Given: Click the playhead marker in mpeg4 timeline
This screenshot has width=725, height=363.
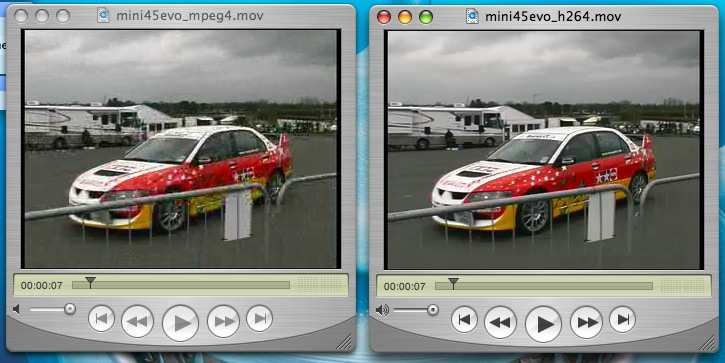Looking at the screenshot, I should pos(91,282).
